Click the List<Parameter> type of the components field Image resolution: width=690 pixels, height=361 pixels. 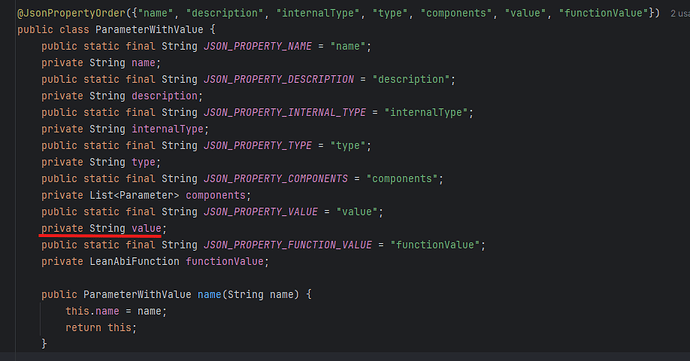click(134, 195)
